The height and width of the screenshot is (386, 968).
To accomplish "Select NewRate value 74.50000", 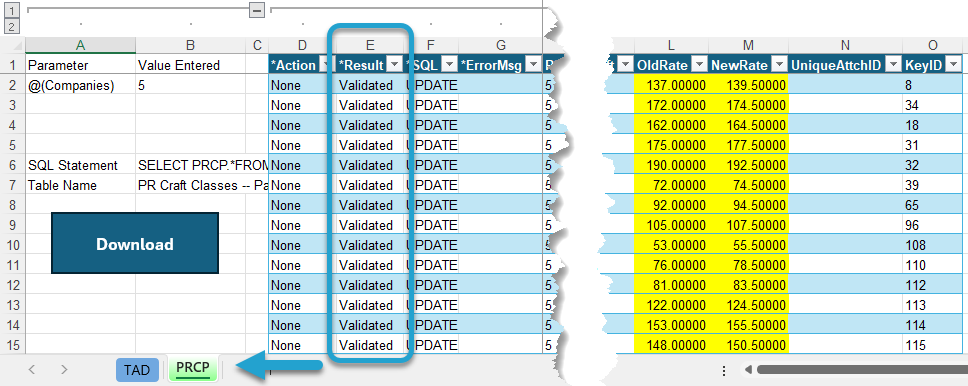I will (748, 185).
